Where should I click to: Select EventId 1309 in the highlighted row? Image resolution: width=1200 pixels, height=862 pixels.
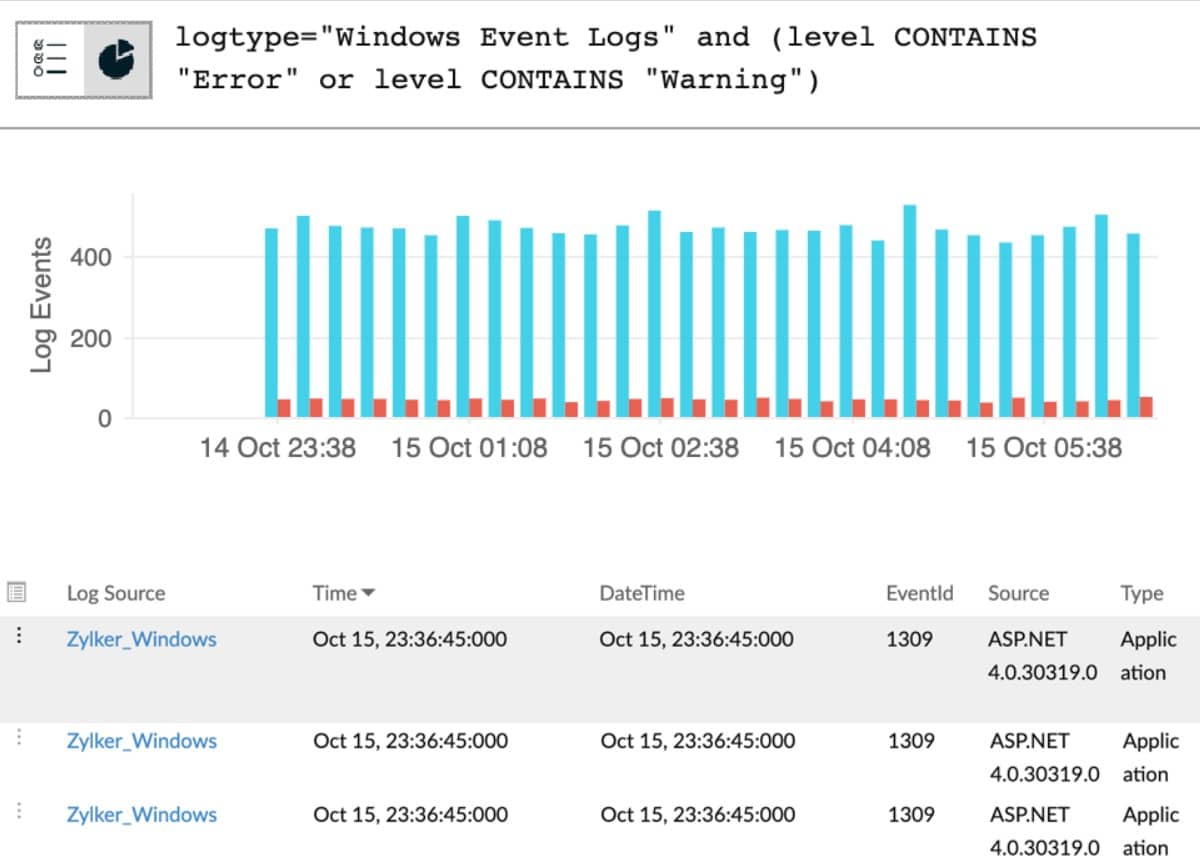[x=909, y=639]
